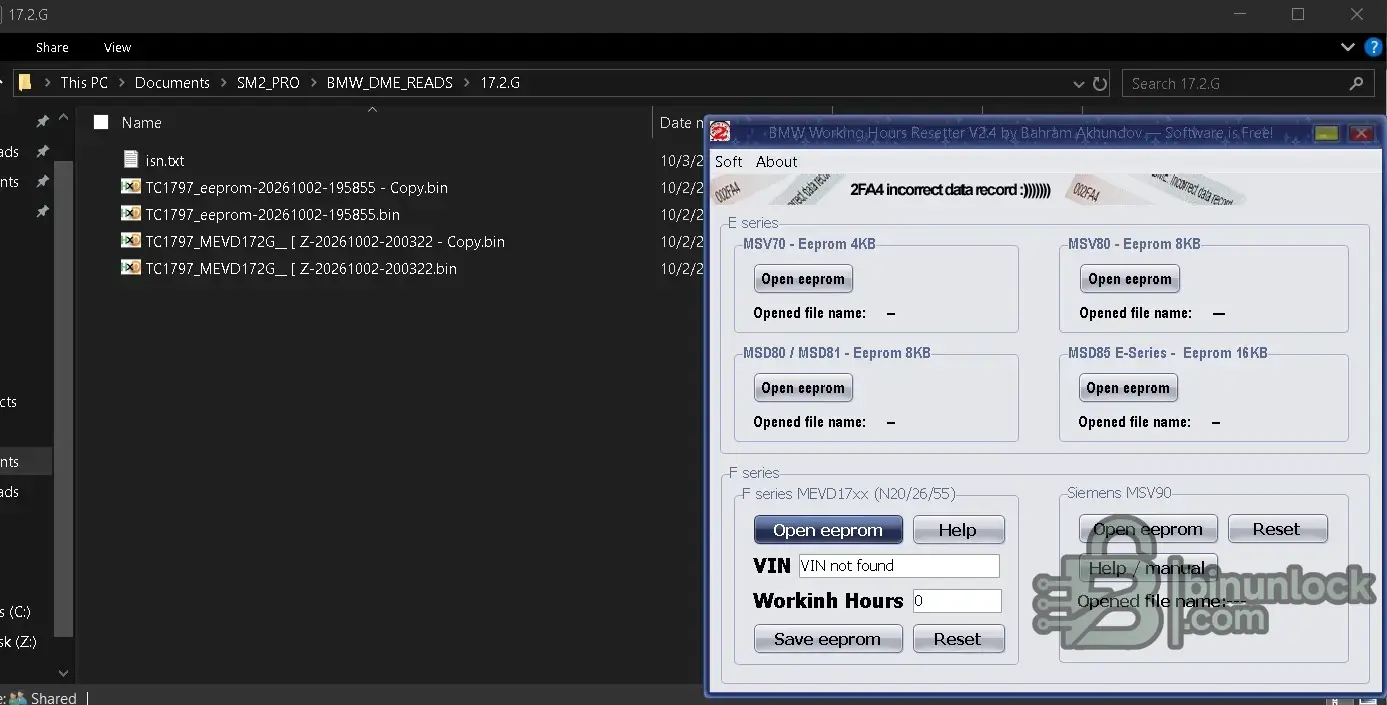The image size is (1387, 705).
Task: Click the folder icon at the start of the address bar
Action: pyautogui.click(x=25, y=83)
